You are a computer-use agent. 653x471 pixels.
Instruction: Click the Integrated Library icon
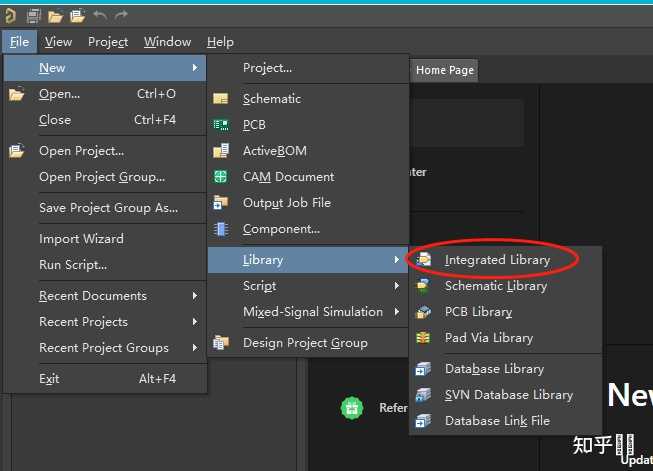coord(424,259)
